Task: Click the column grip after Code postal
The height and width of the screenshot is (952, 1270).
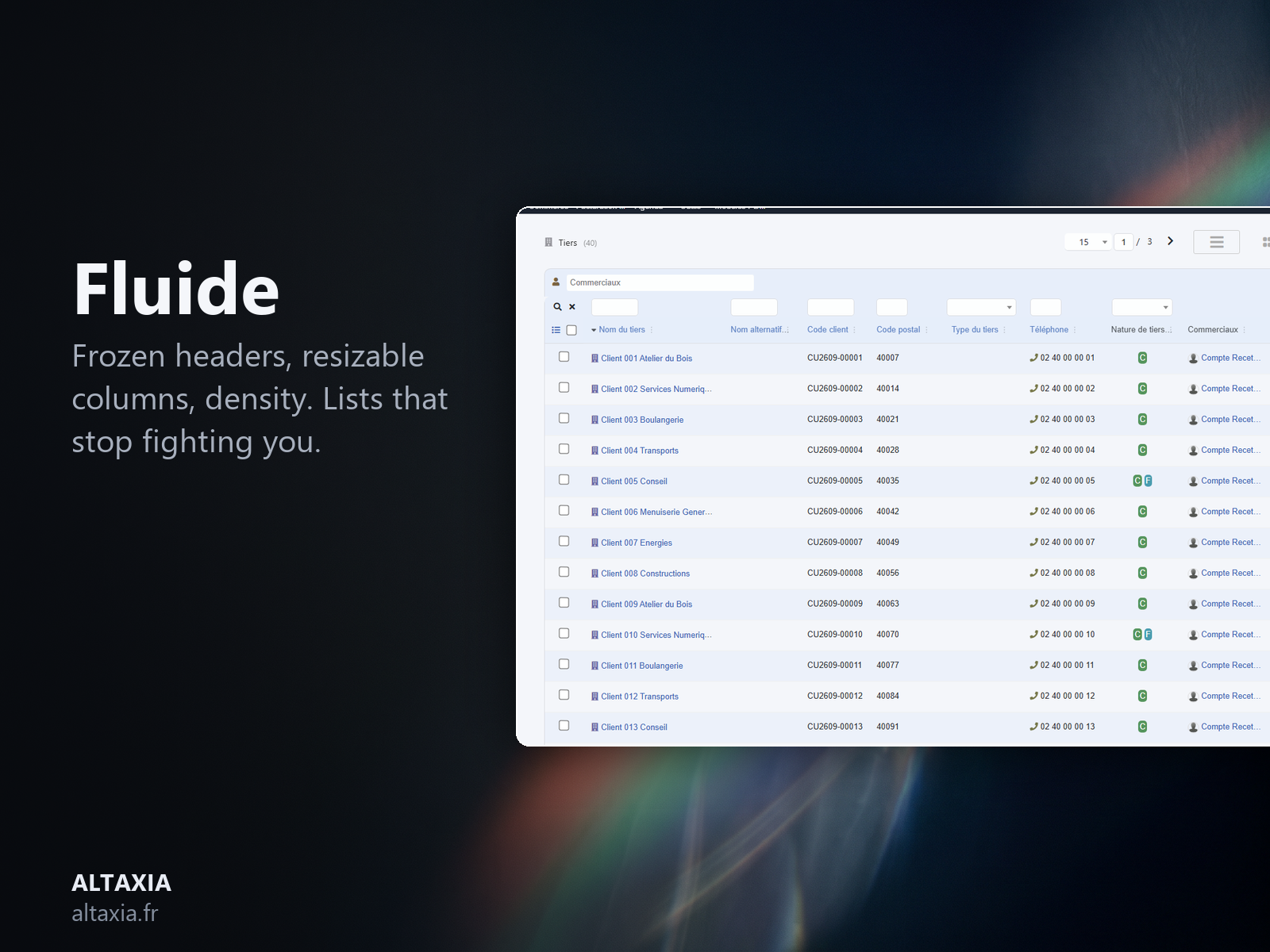Action: pyautogui.click(x=926, y=330)
